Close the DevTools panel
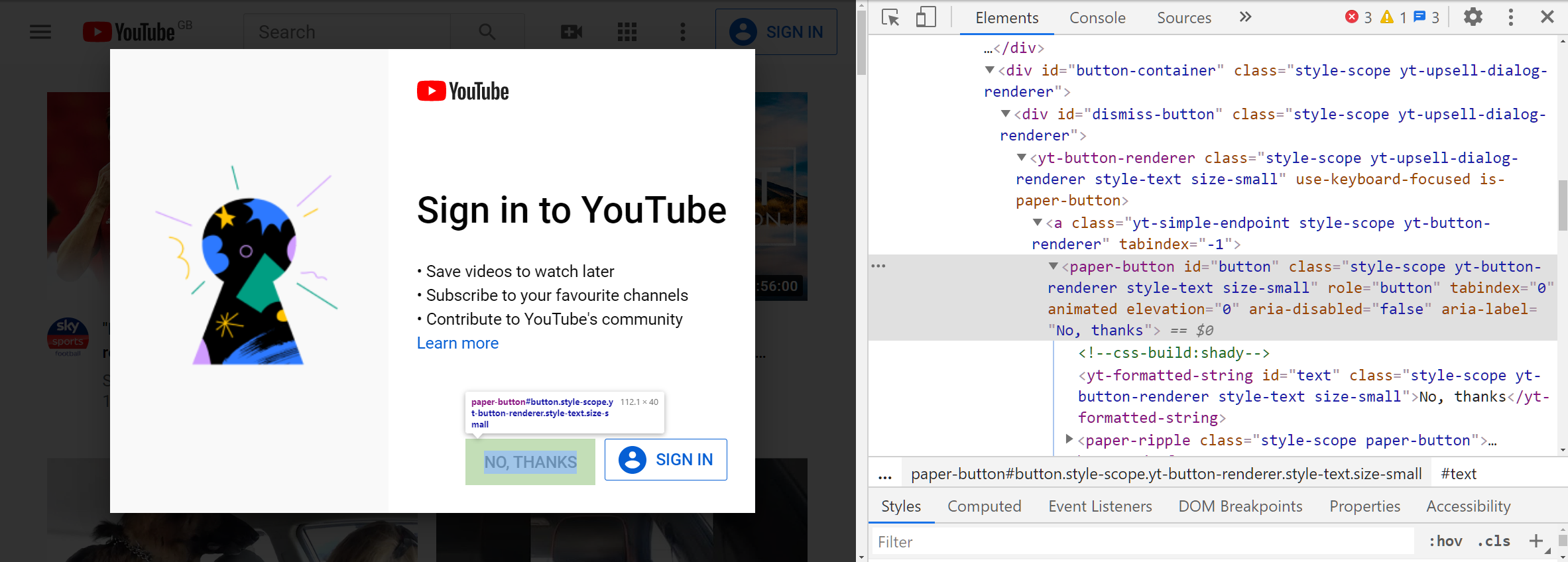1568x562 pixels. click(1547, 17)
